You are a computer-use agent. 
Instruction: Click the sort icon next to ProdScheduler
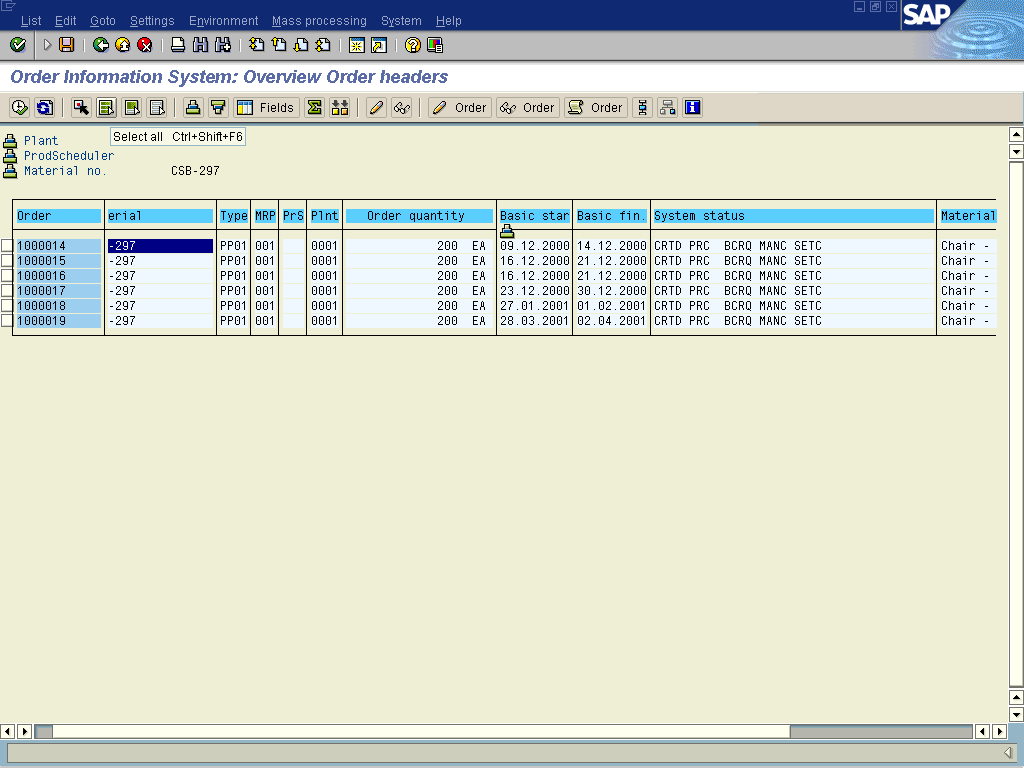click(x=10, y=156)
